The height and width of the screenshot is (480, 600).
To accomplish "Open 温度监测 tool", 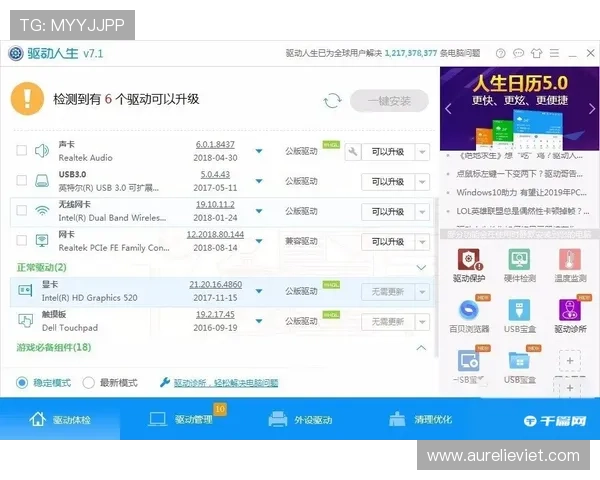I will (570, 265).
